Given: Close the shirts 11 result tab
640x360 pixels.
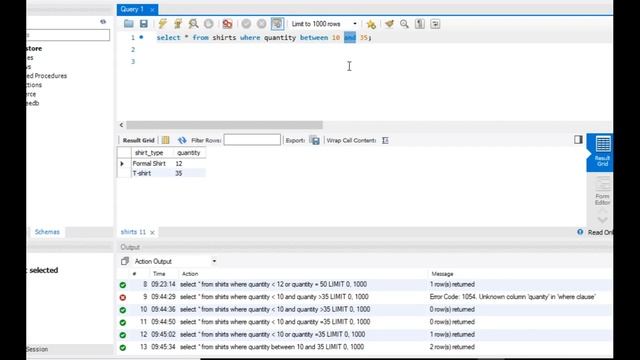Looking at the screenshot, I should (x=152, y=232).
